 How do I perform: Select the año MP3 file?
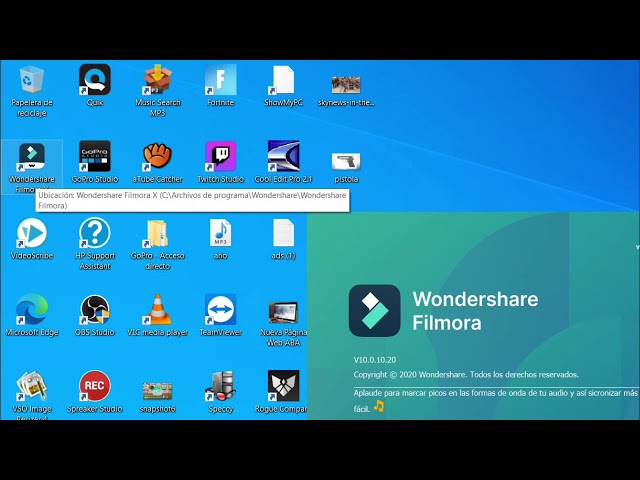220,238
